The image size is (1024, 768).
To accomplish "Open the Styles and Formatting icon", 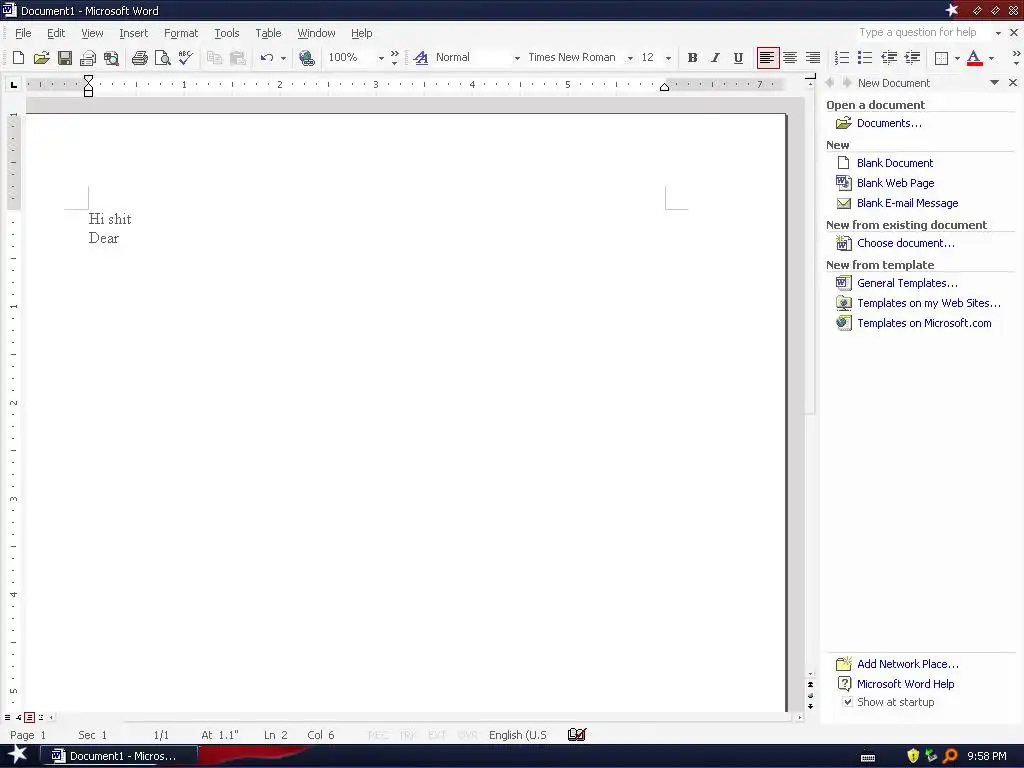I will point(421,57).
